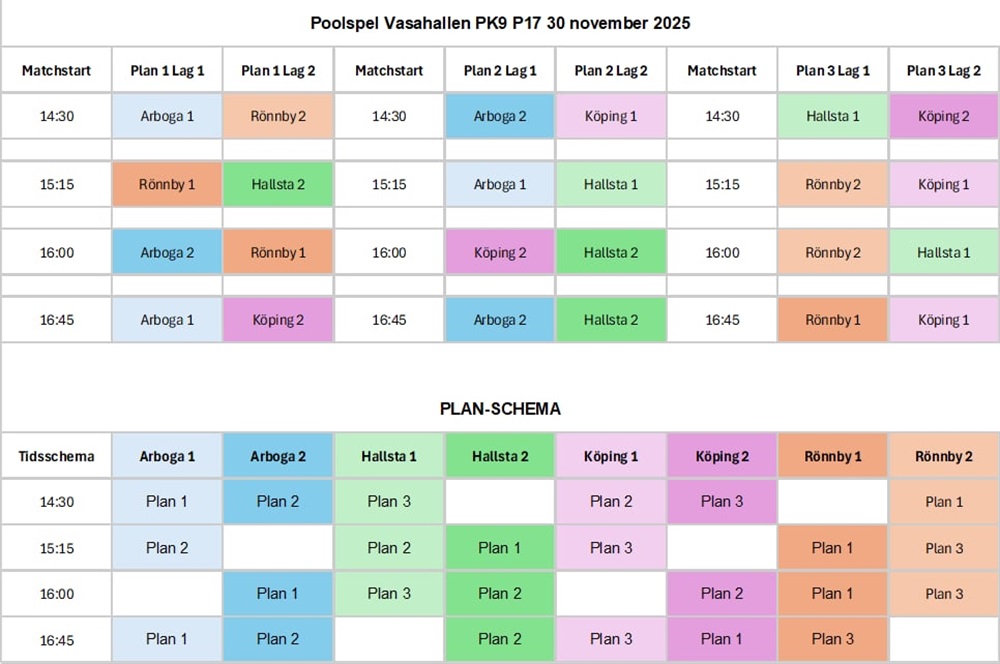Click the "Plan 1 Lag 1" column header
This screenshot has width=1000, height=664.
pos(167,71)
